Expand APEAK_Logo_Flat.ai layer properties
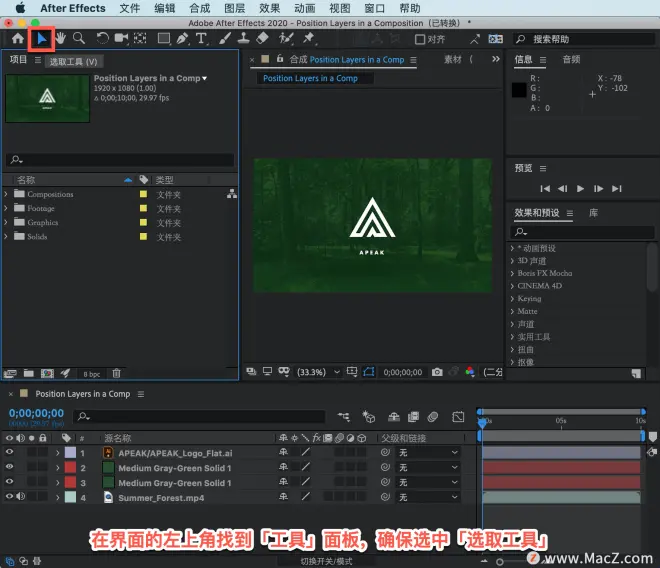 click(58, 453)
